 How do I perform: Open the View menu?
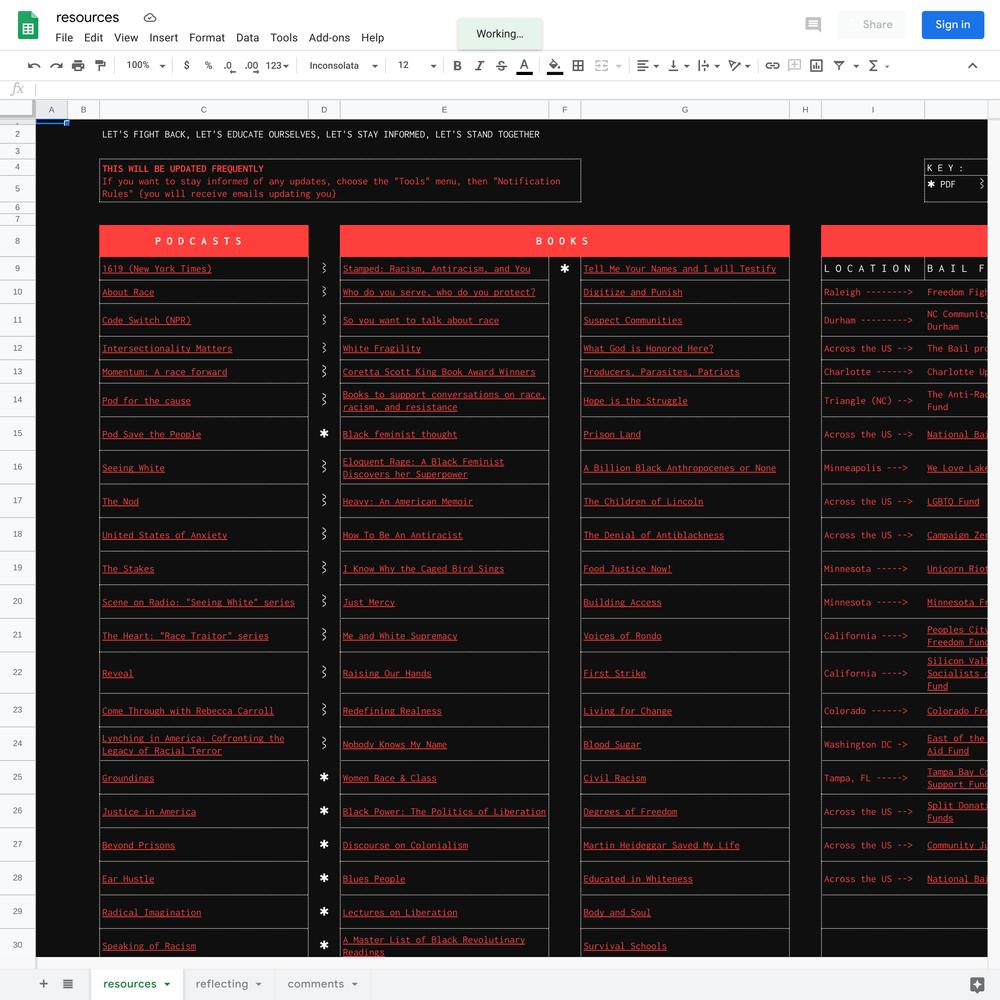click(x=126, y=38)
